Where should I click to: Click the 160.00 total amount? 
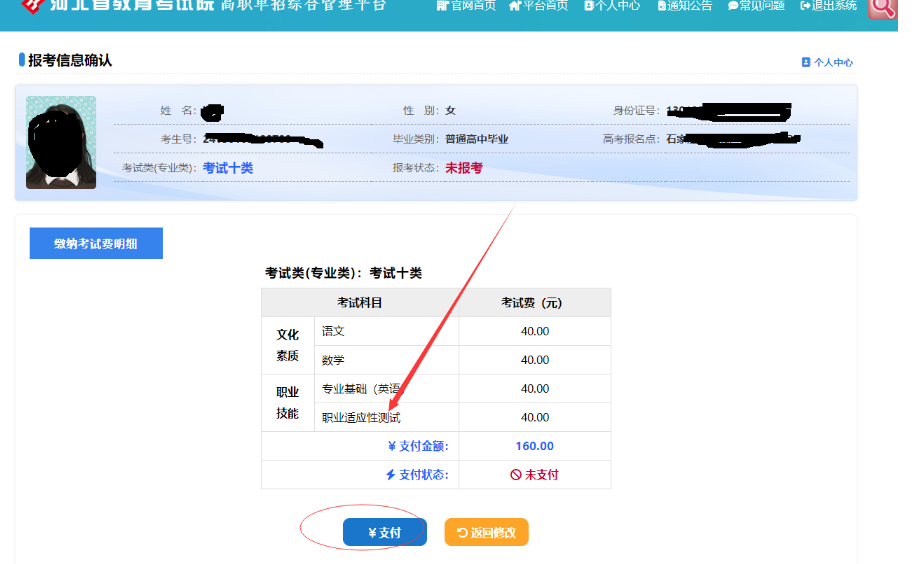(x=535, y=446)
